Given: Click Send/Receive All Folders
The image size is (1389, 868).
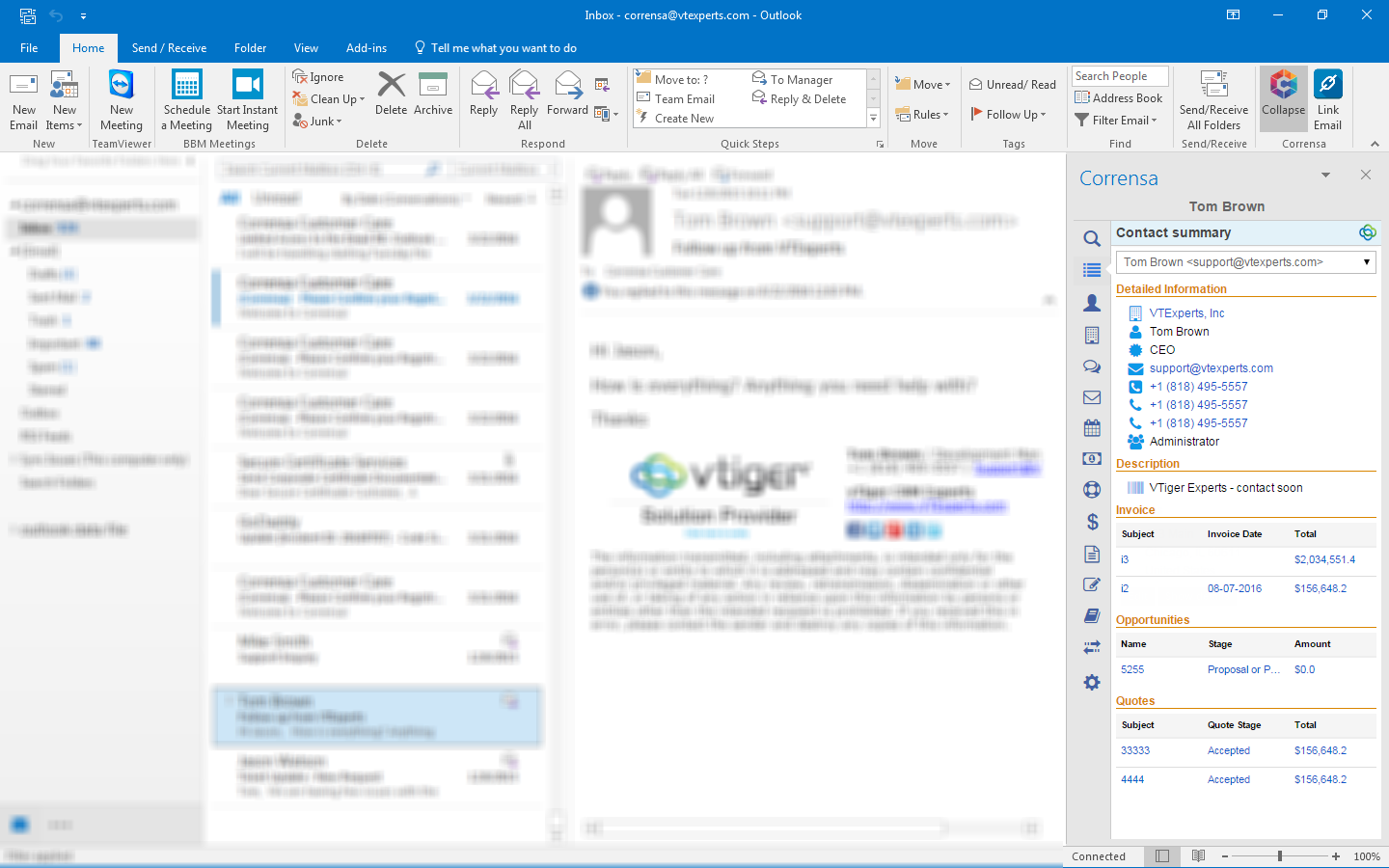Looking at the screenshot, I should 1213,101.
